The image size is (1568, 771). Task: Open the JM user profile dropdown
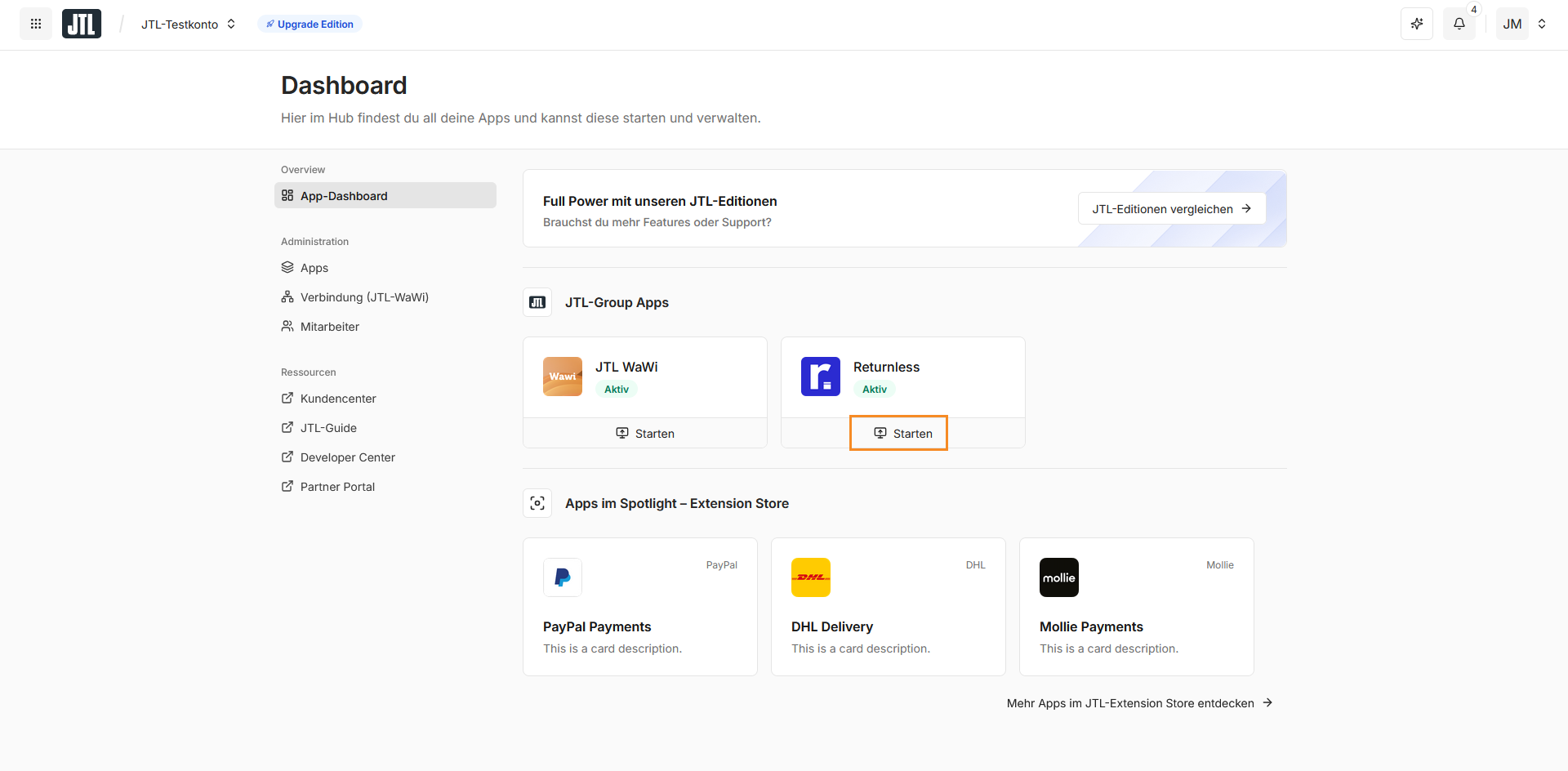point(1524,24)
